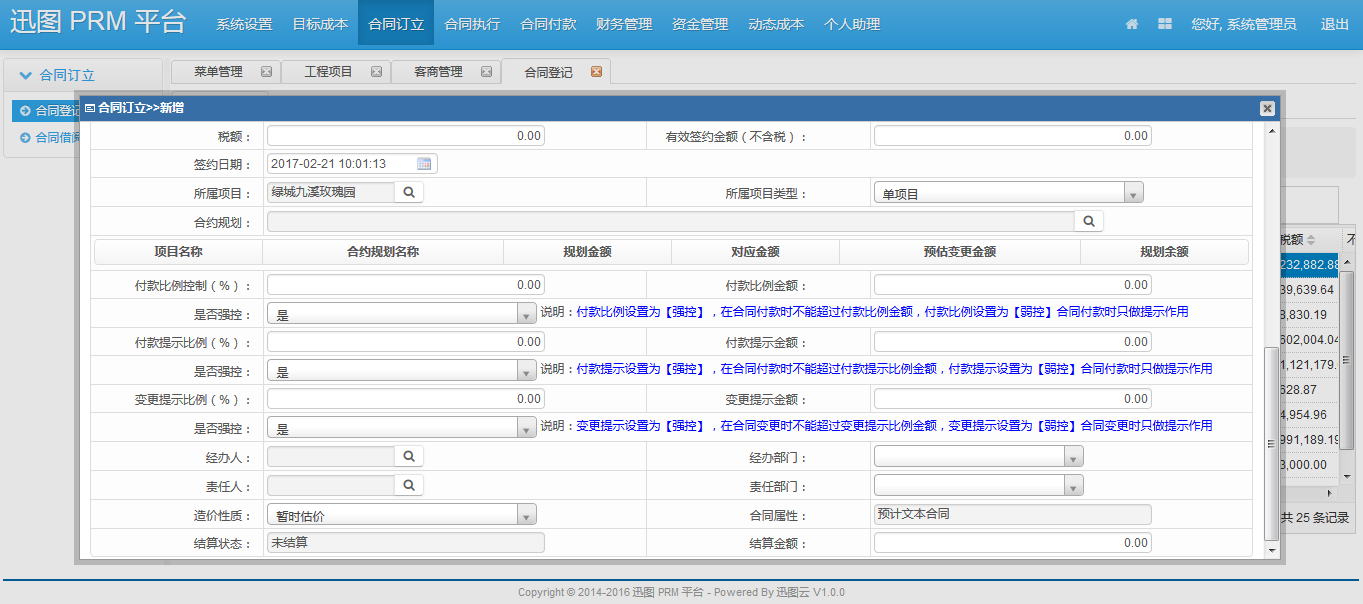Click the dialog scrollbar down arrow
The image size is (1363, 604).
1271,550
